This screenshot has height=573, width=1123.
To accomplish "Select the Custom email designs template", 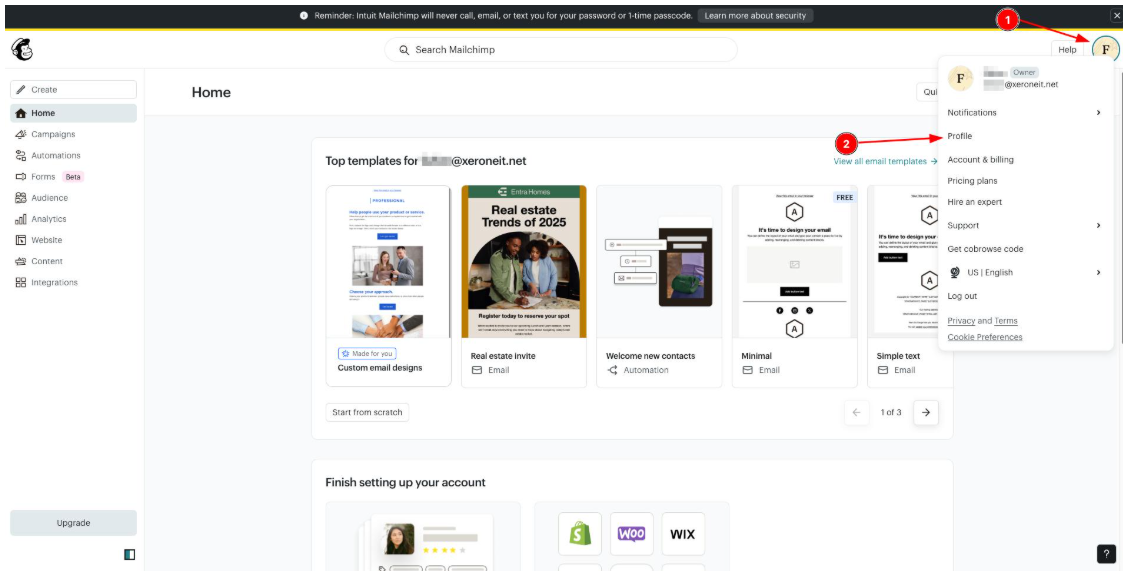I will pos(388,286).
